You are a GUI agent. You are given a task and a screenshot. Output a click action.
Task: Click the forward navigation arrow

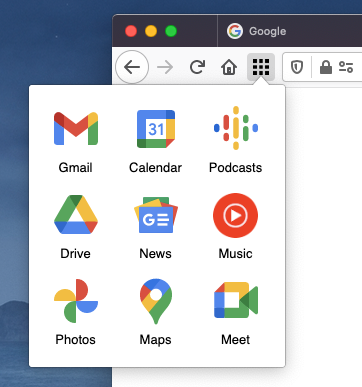click(x=165, y=67)
